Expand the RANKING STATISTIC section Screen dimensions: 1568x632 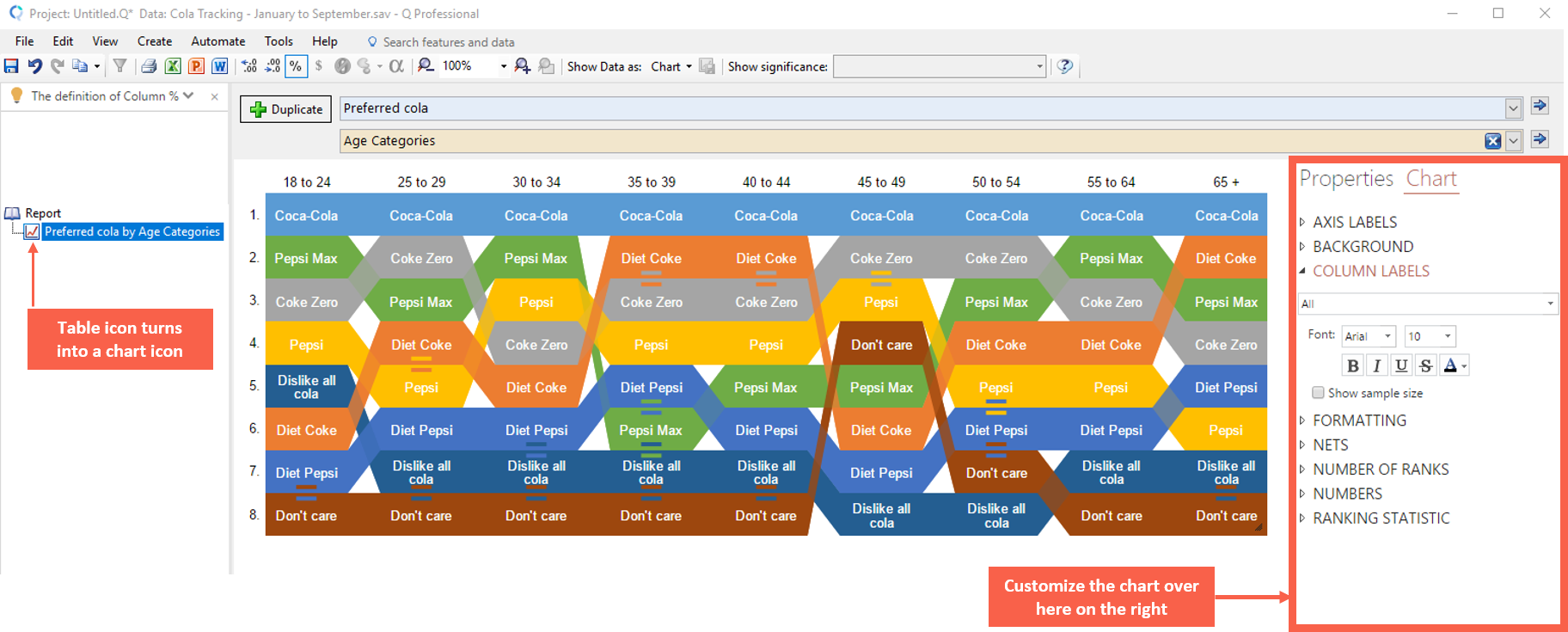(1381, 518)
